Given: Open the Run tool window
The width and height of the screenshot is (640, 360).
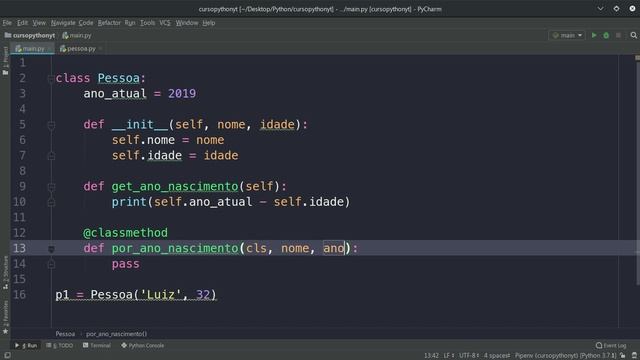Looking at the screenshot, I should (26, 345).
